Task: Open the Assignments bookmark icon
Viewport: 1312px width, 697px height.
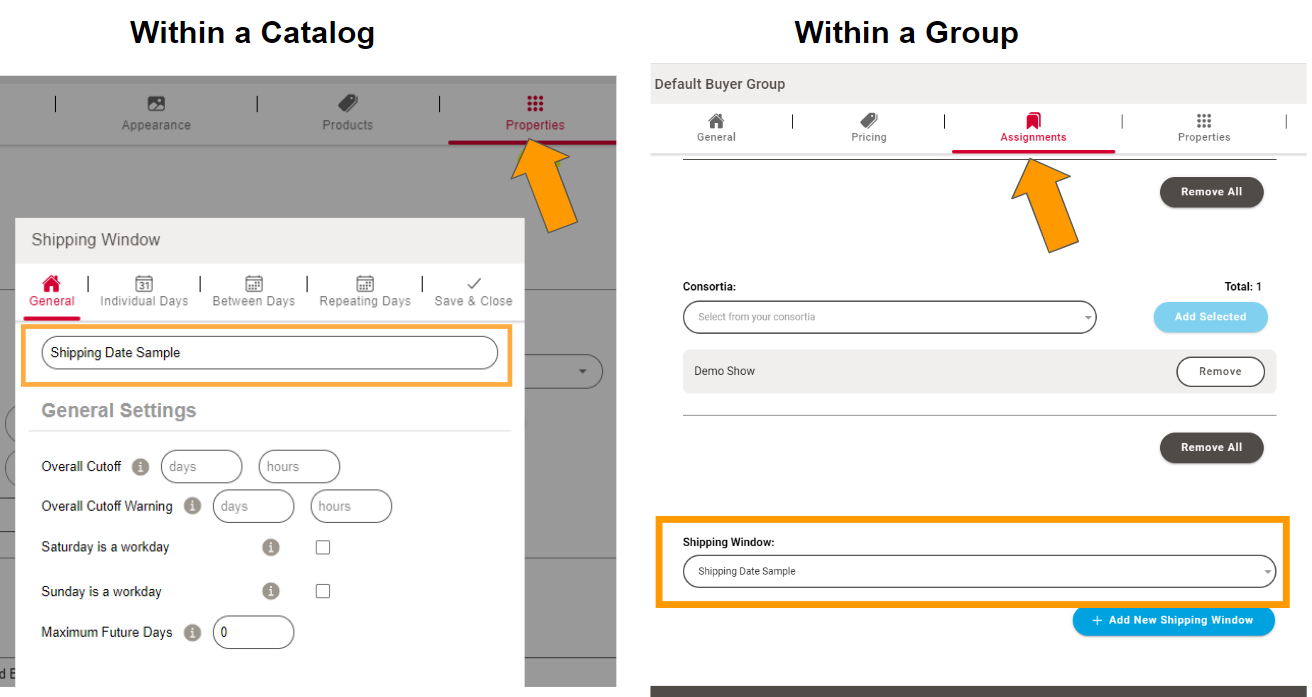Action: tap(1032, 120)
